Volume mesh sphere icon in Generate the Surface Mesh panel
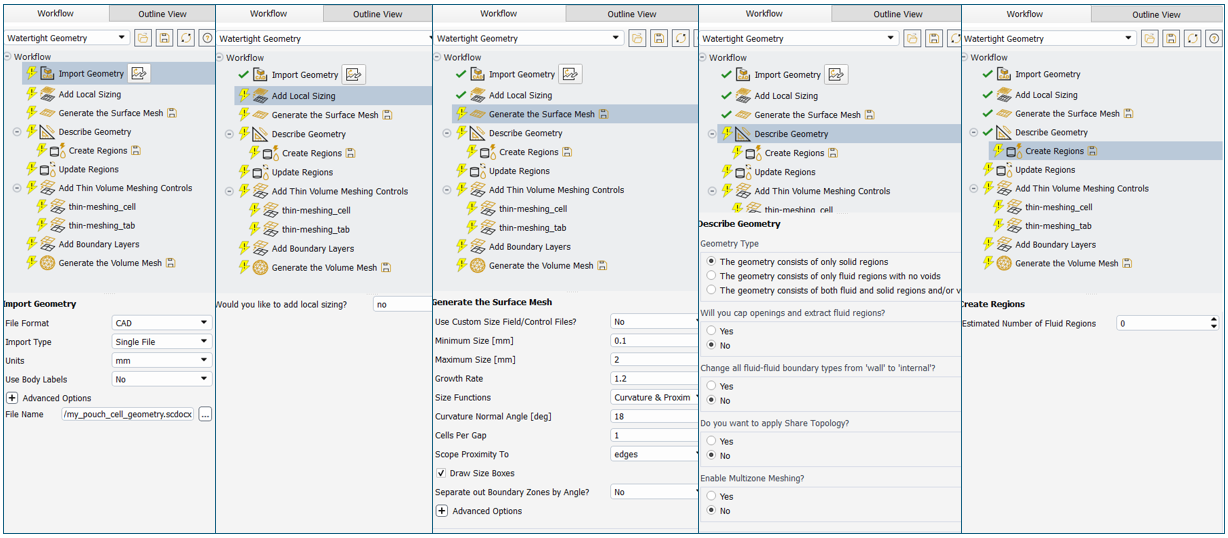 [x=477, y=265]
